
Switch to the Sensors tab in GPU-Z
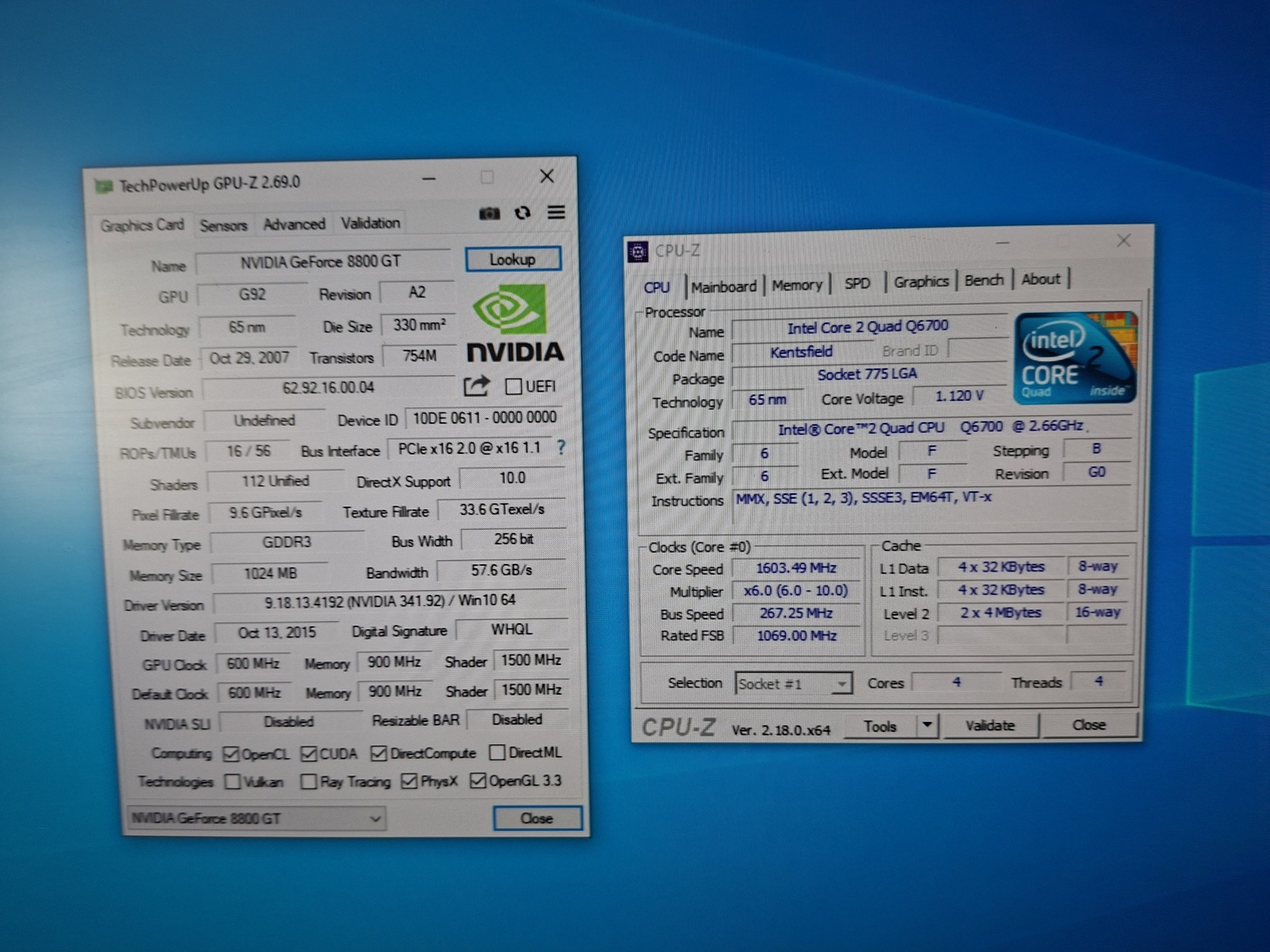tap(223, 225)
